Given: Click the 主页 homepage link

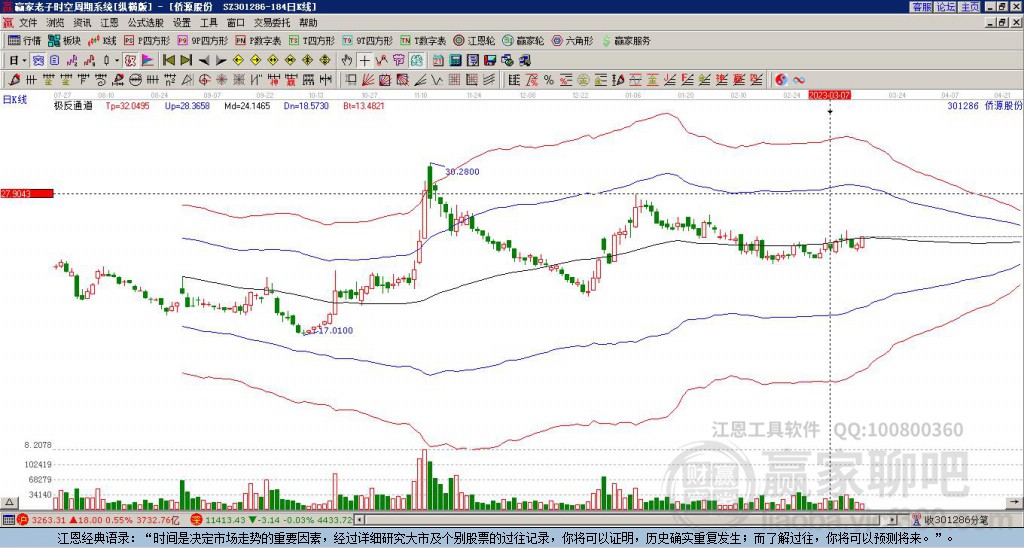Looking at the screenshot, I should (970, 7).
